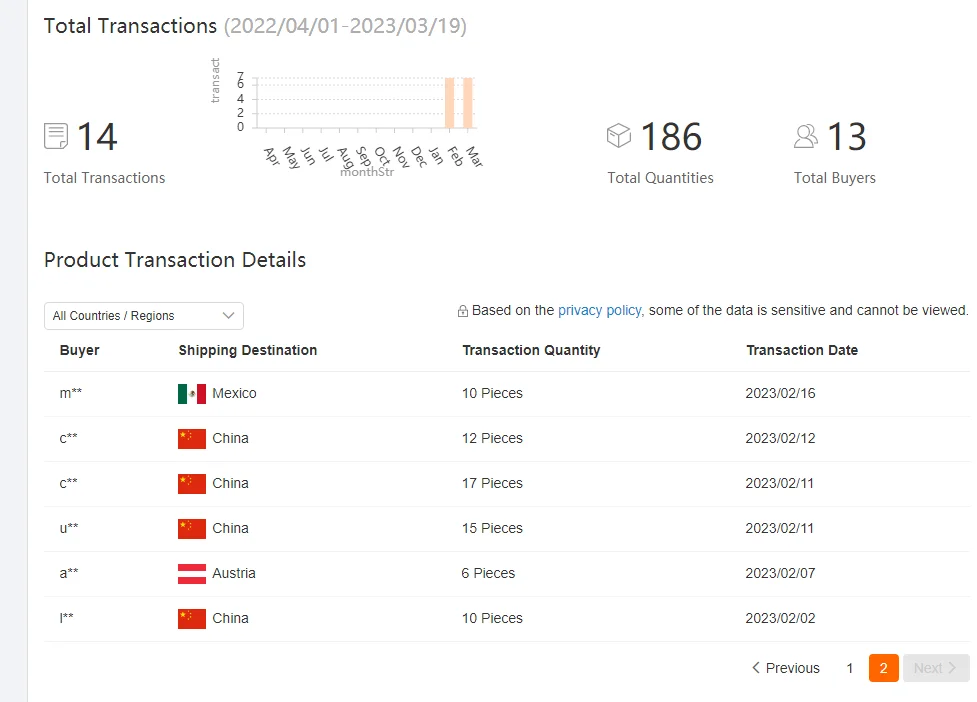Go to the Previous page
The image size is (977, 702).
tap(785, 668)
